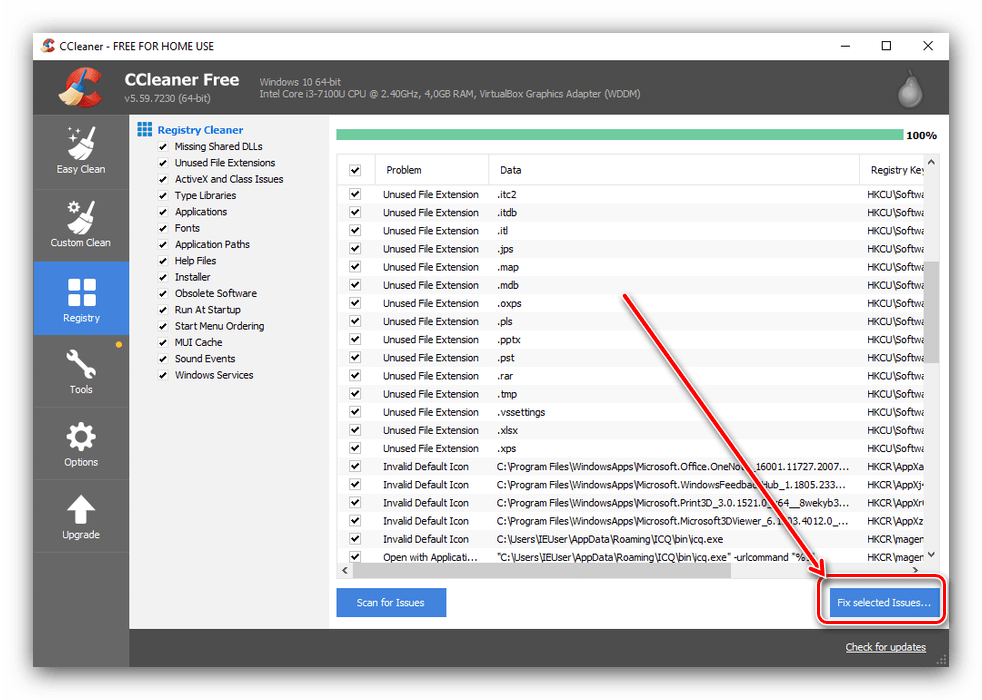Screen dimensions: 982x700
Task: Select the .vssettings data cell
Action: point(521,412)
